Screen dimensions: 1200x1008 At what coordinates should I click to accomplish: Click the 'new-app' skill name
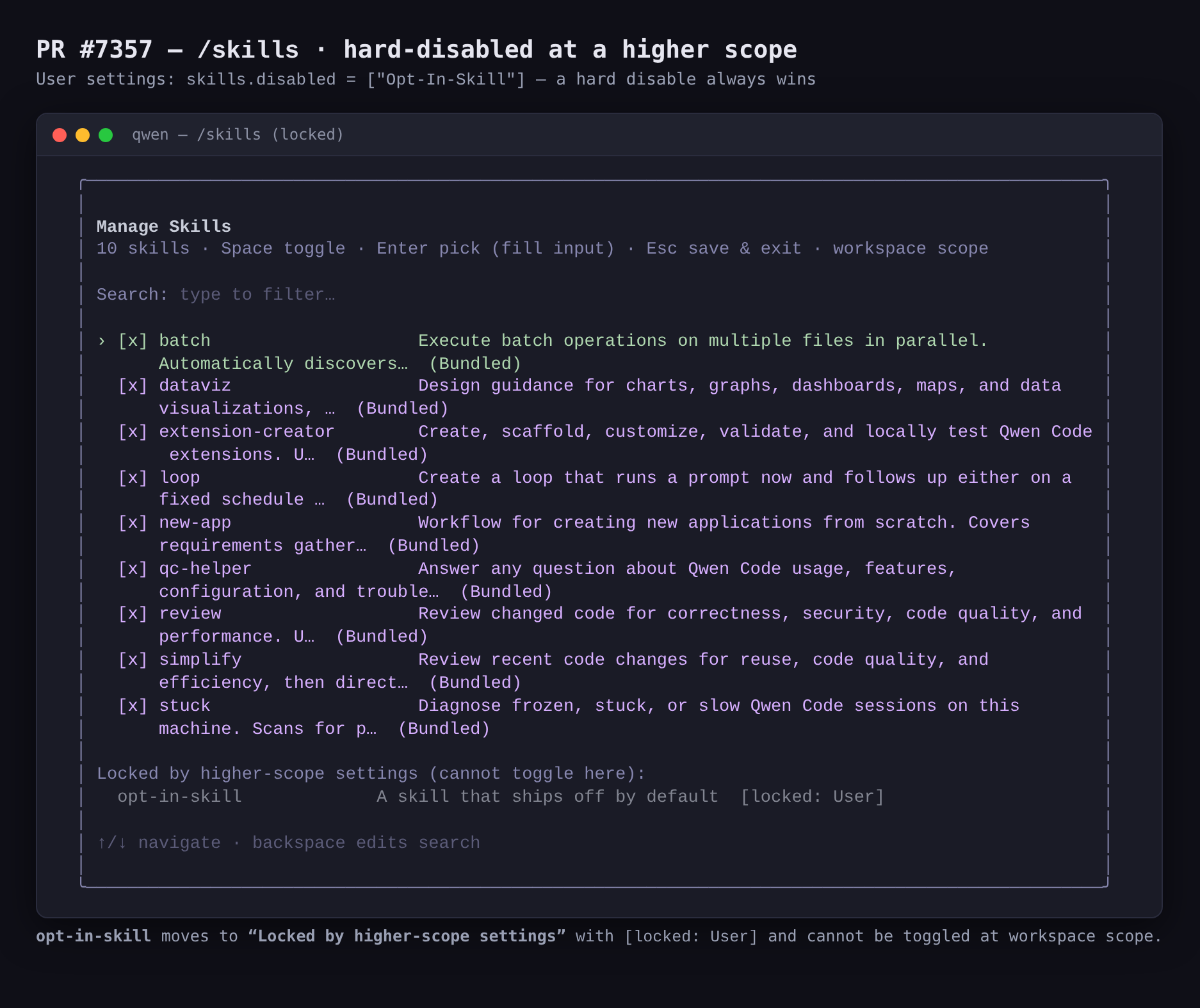tap(195, 523)
